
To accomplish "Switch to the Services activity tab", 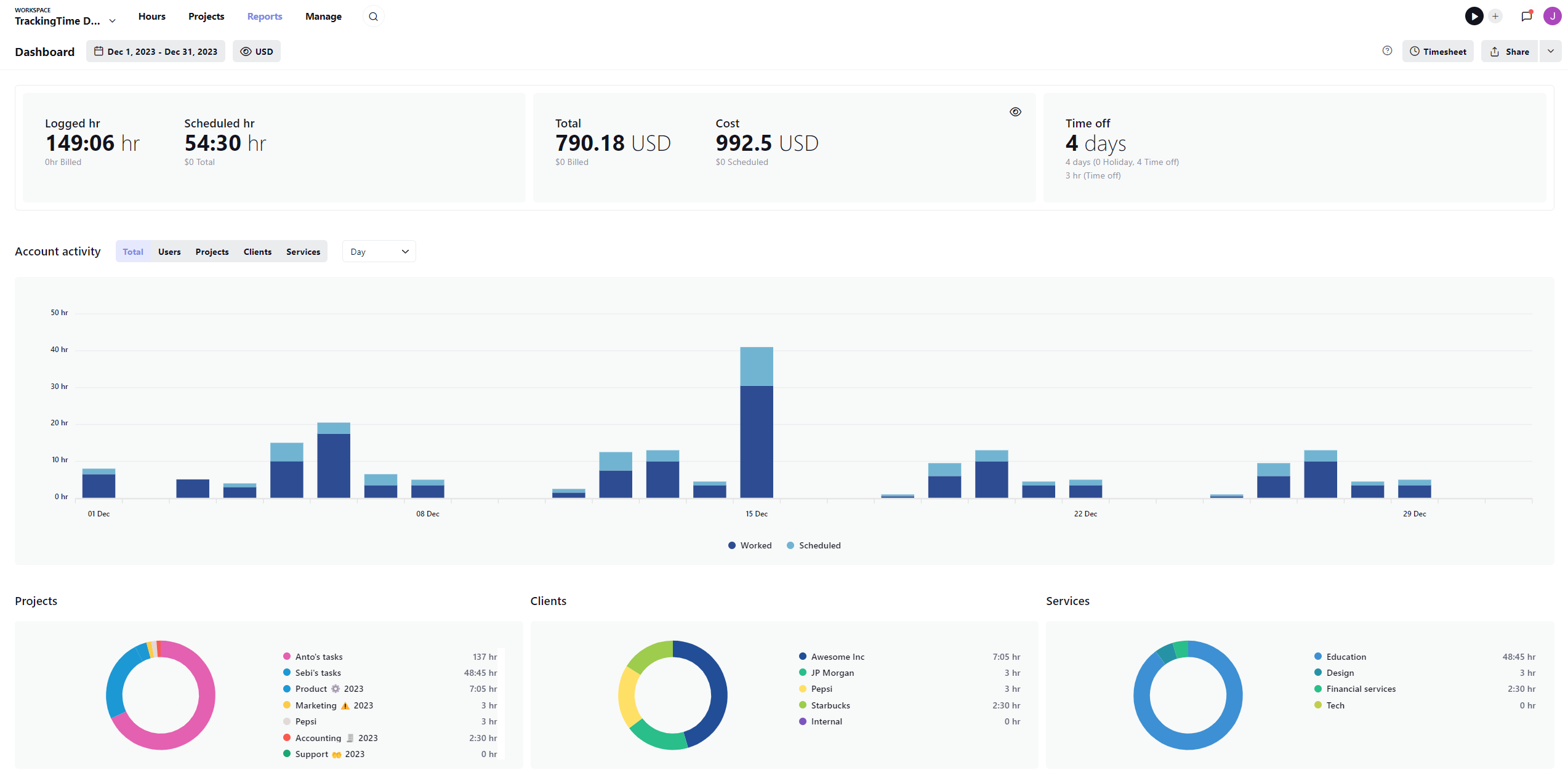I will click(304, 252).
